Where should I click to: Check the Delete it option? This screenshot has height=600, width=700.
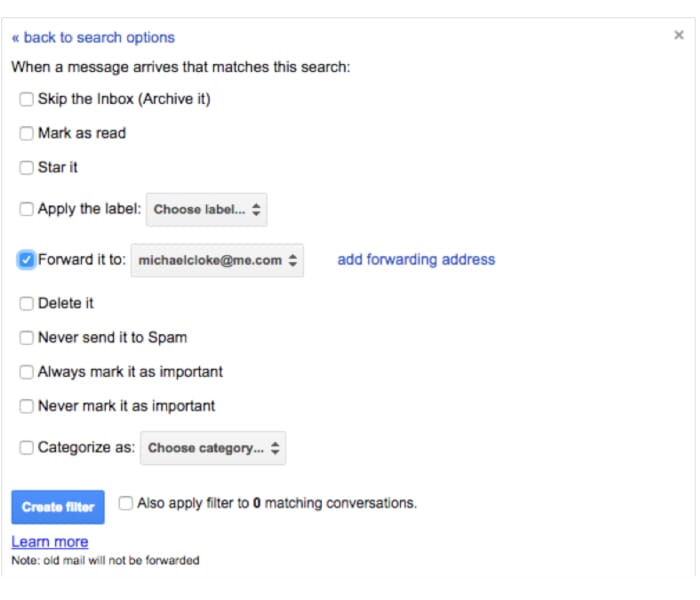click(26, 304)
